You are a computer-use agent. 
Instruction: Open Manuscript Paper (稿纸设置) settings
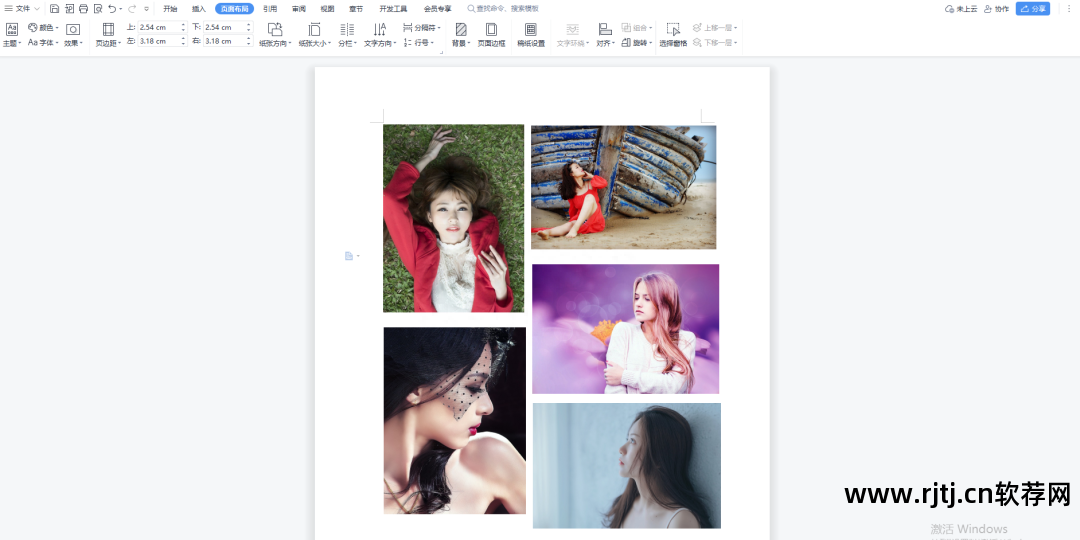531,35
